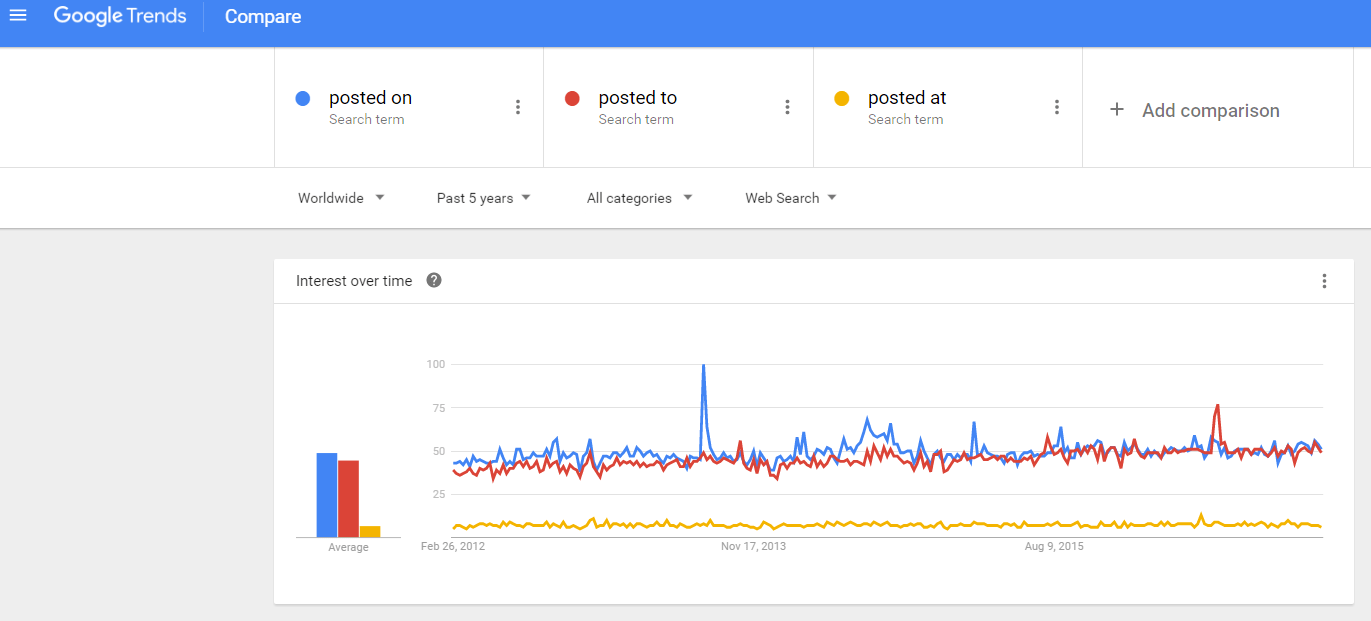Screen dimensions: 1371x621
Task: Click the 'Add comparison' text
Action: (x=1210, y=110)
